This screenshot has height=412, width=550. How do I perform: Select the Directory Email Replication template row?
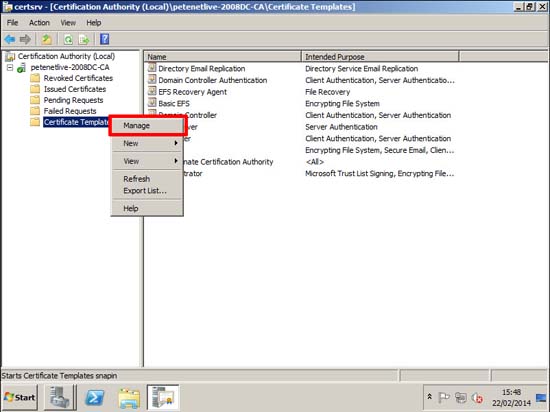tap(202, 68)
